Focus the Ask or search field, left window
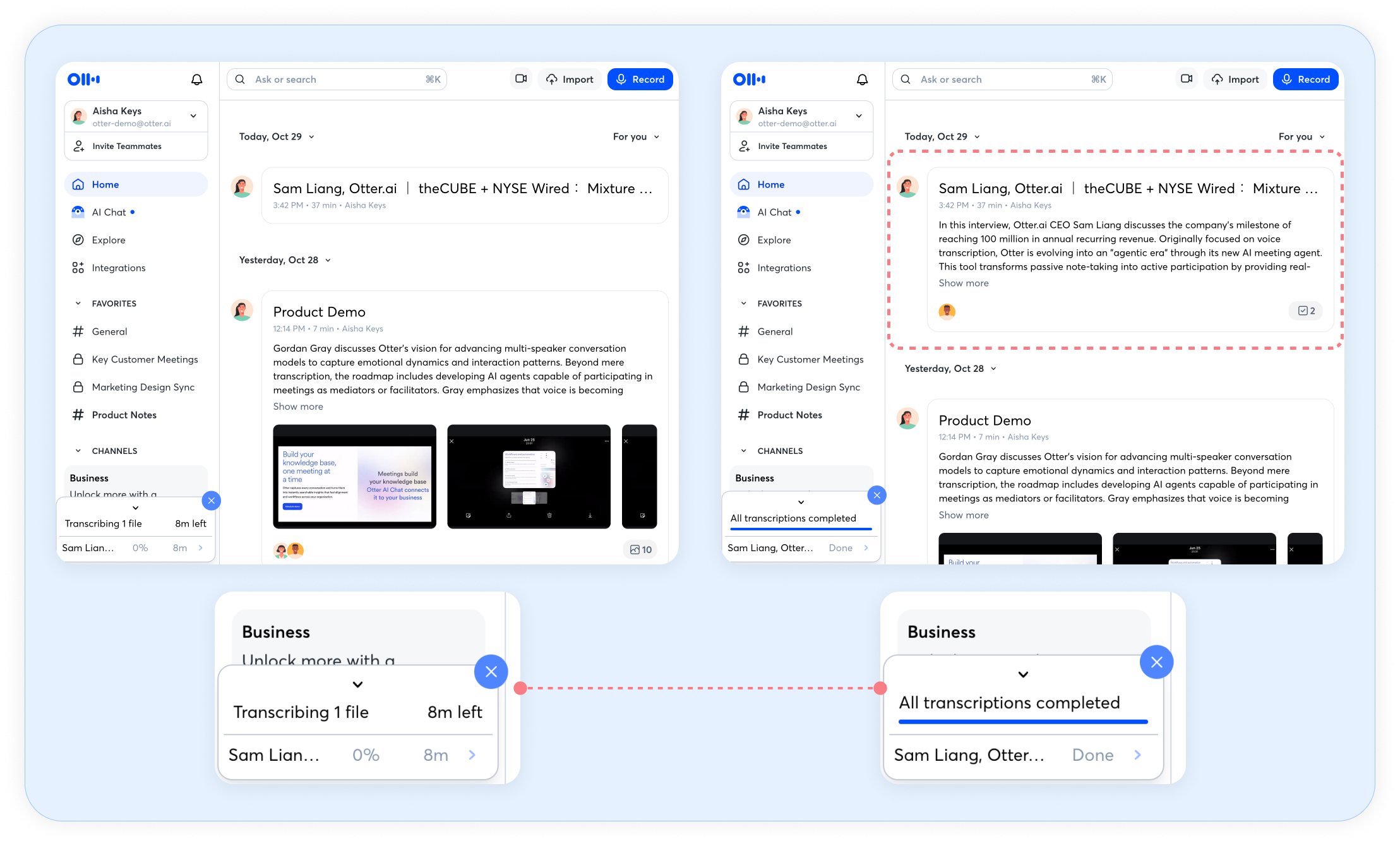This screenshot has height=846, width=1400. pos(337,79)
